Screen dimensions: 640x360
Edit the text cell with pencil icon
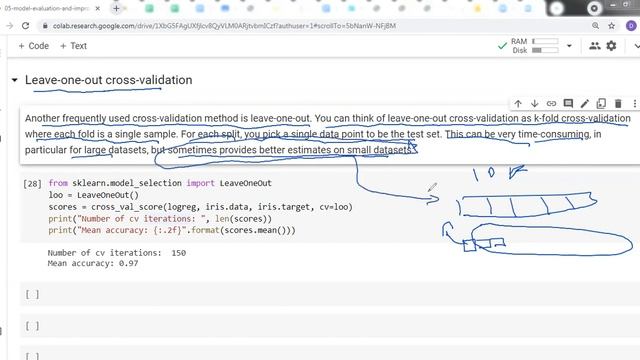click(584, 104)
